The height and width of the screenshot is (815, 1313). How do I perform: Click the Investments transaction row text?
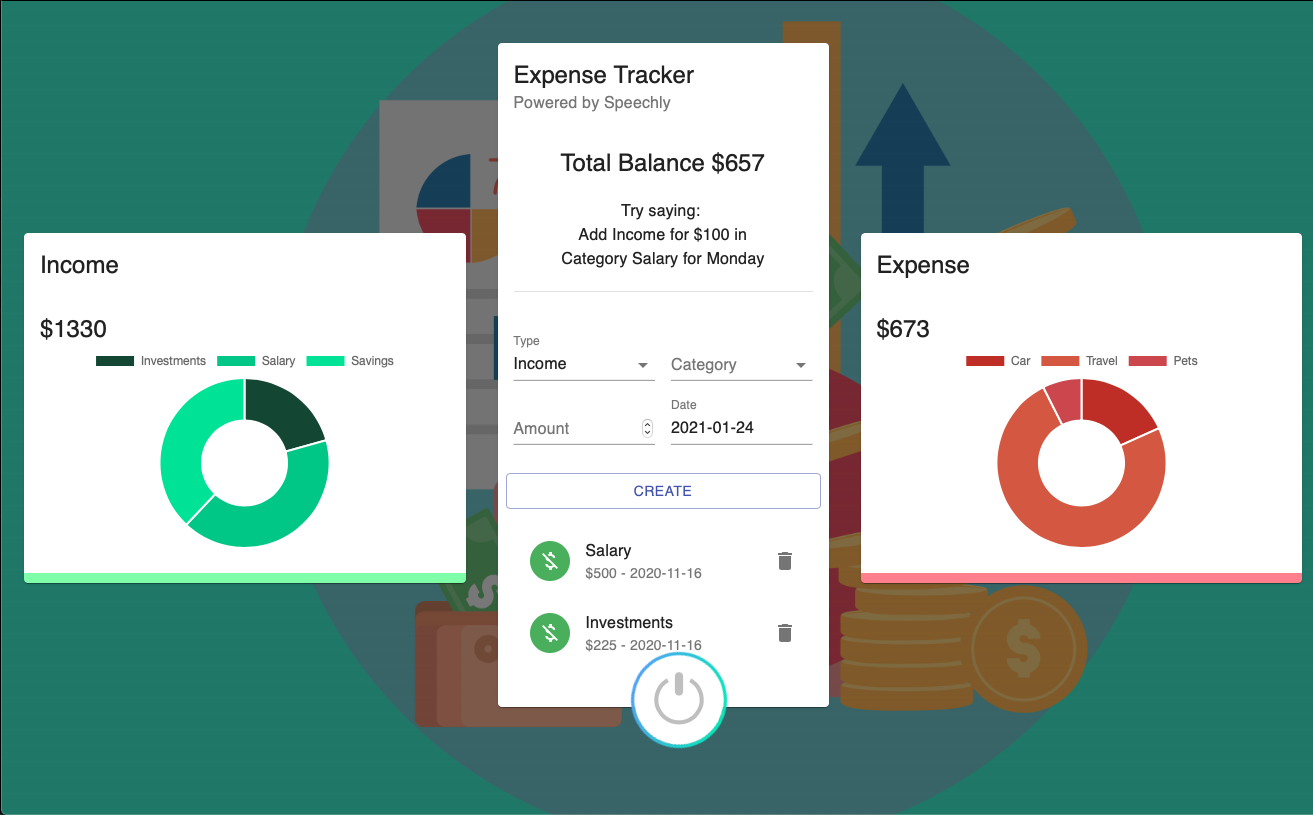click(629, 623)
